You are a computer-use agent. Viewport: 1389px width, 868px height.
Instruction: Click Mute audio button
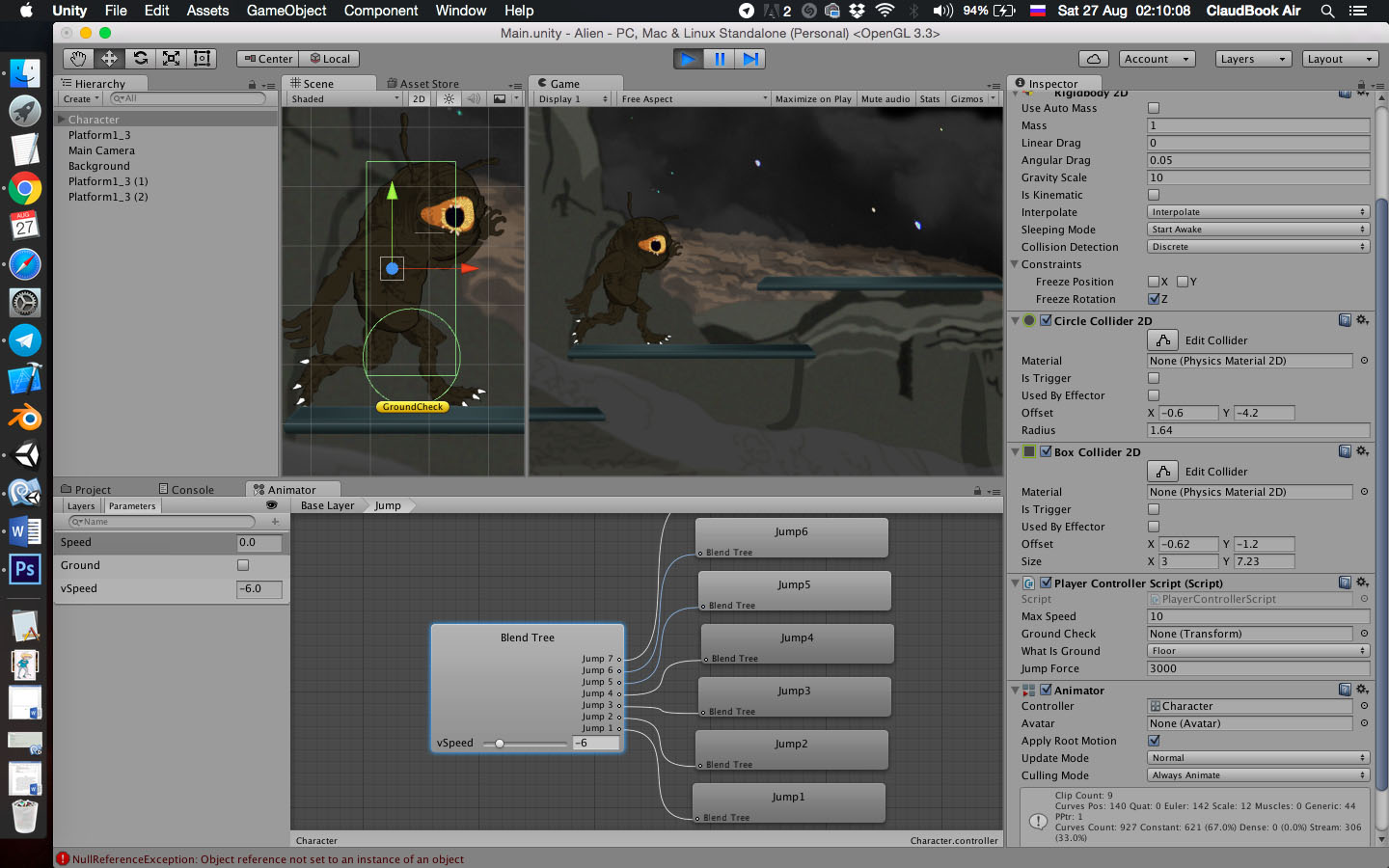coord(885,99)
